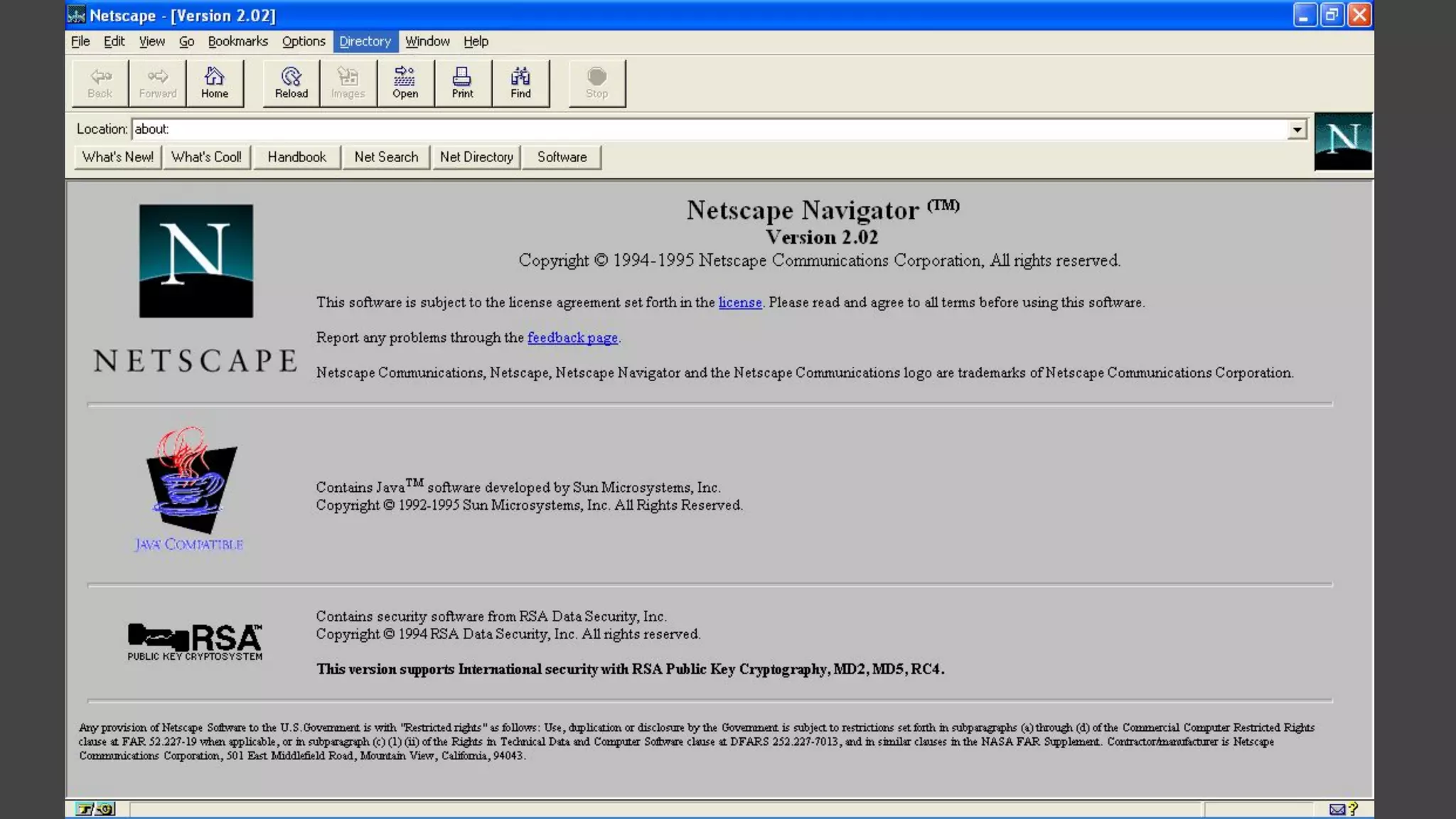Image resolution: width=1456 pixels, height=819 pixels.
Task: Click the Home toolbar icon
Action: coord(214,82)
